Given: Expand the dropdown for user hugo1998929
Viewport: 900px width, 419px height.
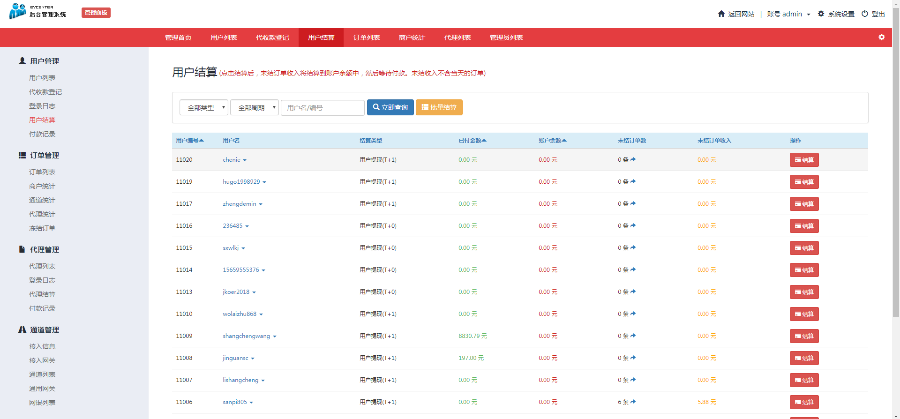Looking at the screenshot, I should click(x=265, y=182).
